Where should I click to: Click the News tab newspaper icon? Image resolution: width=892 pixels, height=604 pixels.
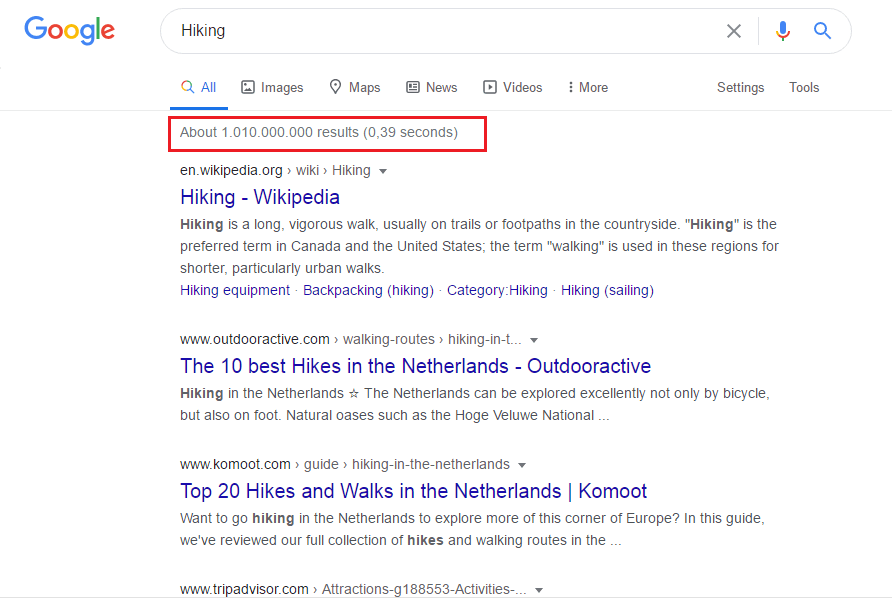click(x=412, y=87)
